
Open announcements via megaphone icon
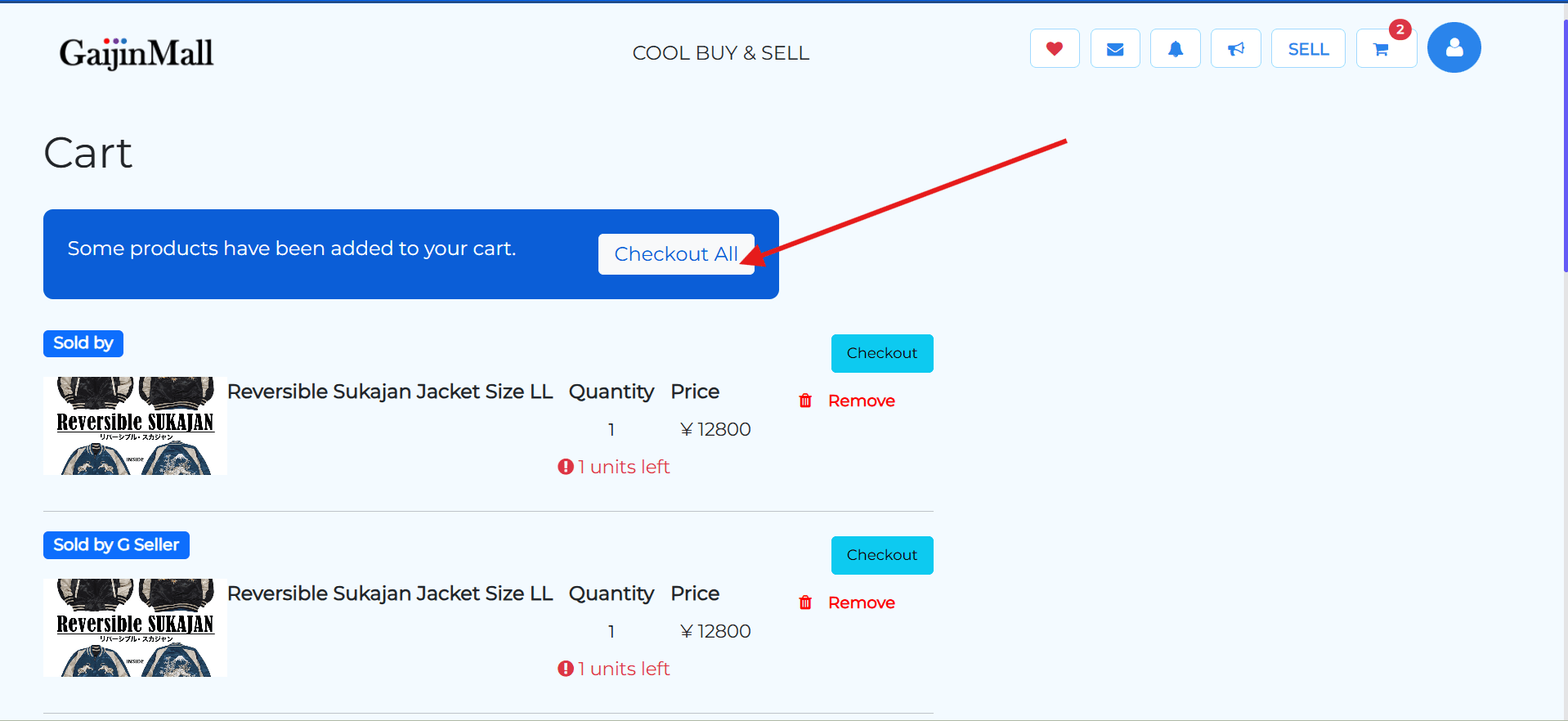(x=1235, y=48)
